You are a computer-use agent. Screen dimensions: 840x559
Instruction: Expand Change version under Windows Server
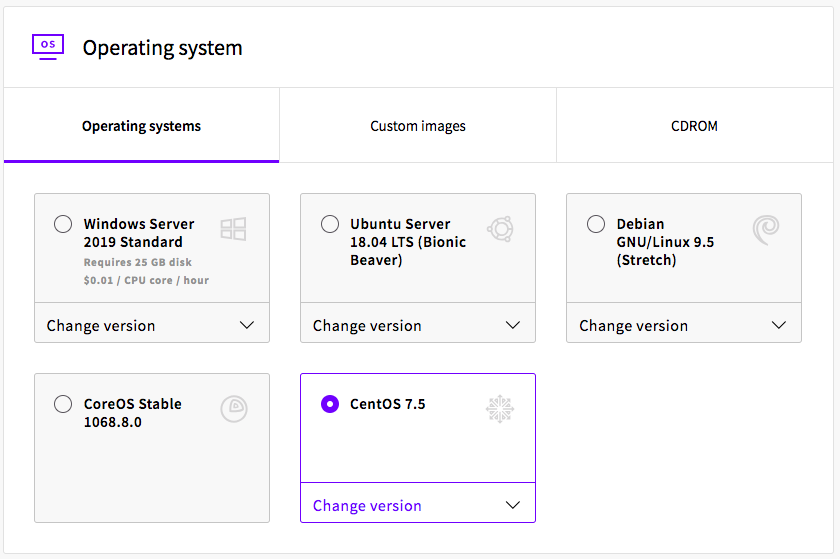click(152, 323)
